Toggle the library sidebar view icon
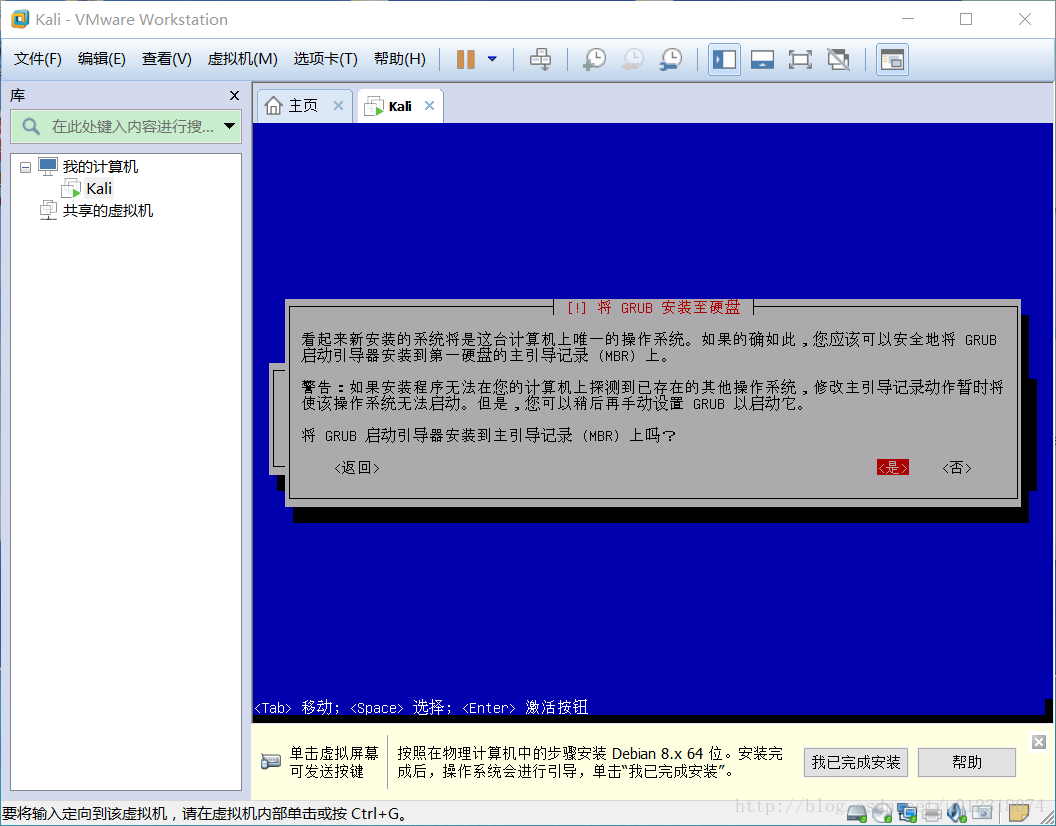 click(725, 59)
